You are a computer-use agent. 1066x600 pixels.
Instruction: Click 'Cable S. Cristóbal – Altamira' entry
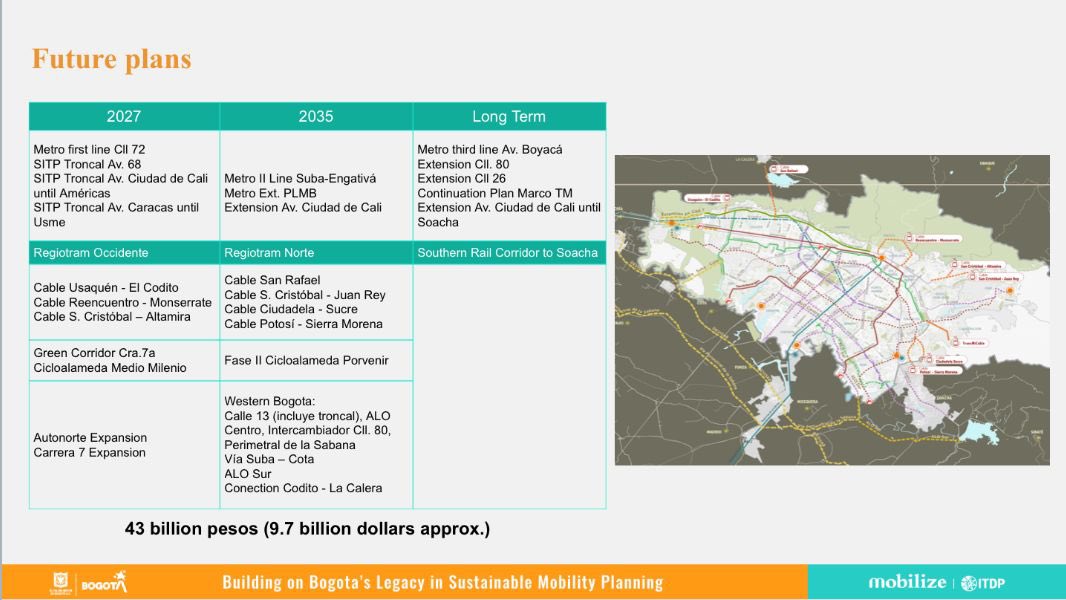(x=112, y=317)
